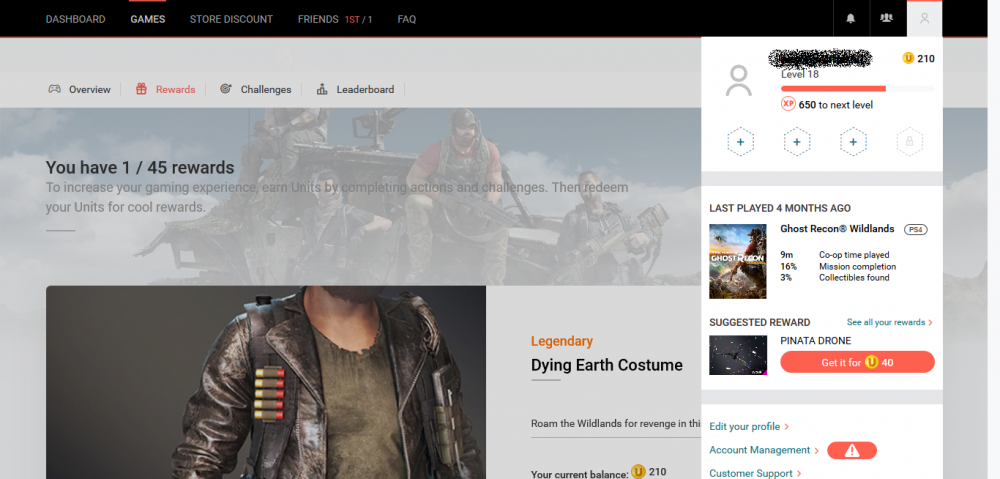
Task: Click the level XP progress bar
Action: coord(858,89)
